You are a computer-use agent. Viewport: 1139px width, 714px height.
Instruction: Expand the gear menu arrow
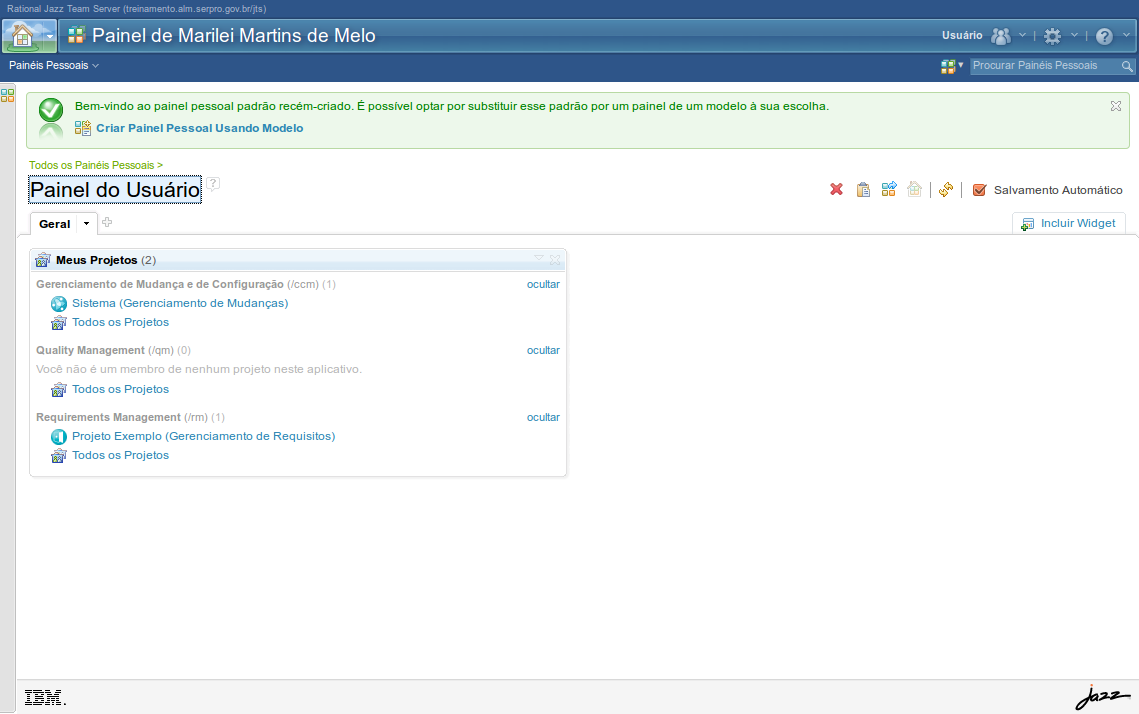tap(1074, 35)
